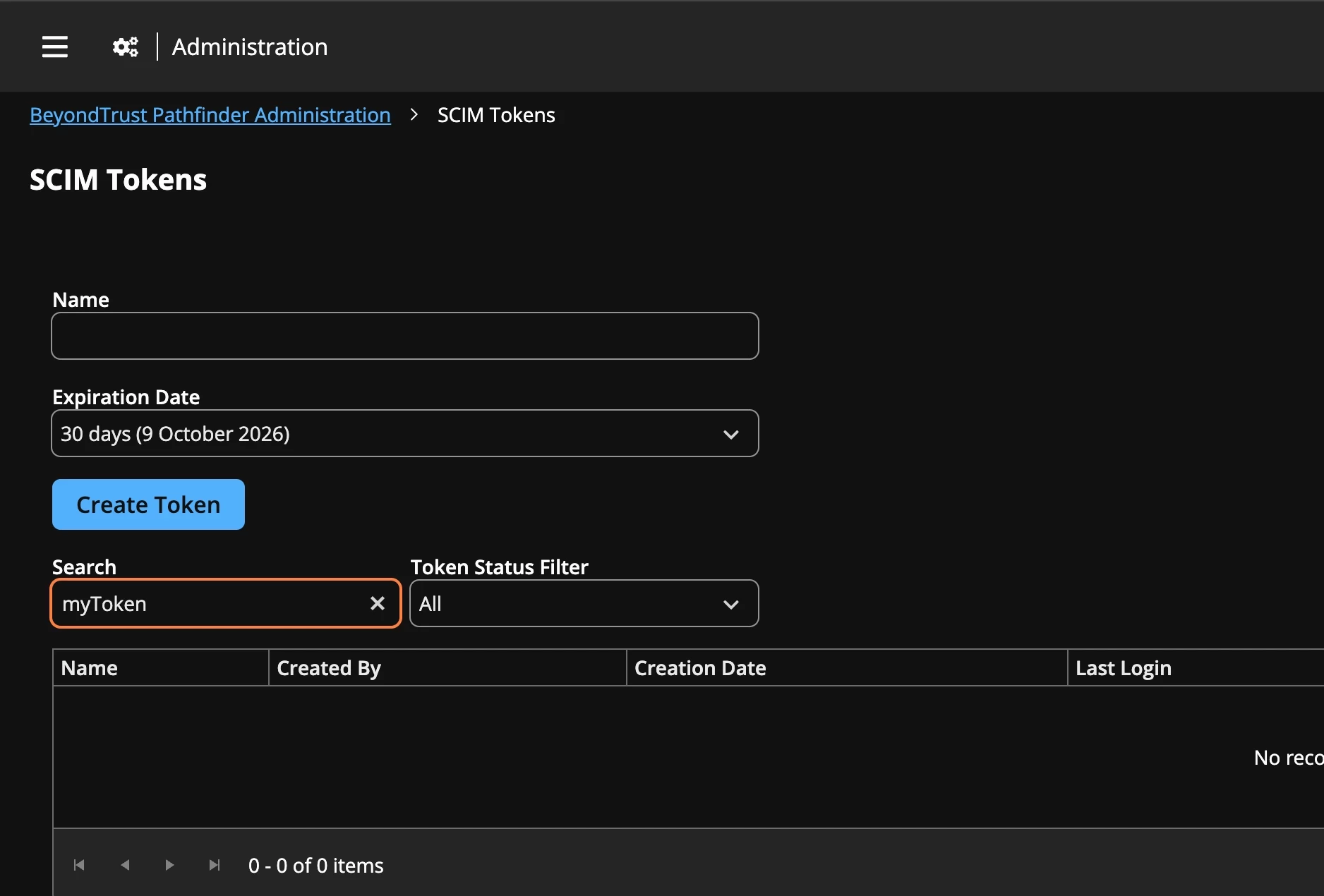This screenshot has width=1324, height=896.
Task: Click the Create Token button
Action: click(148, 504)
